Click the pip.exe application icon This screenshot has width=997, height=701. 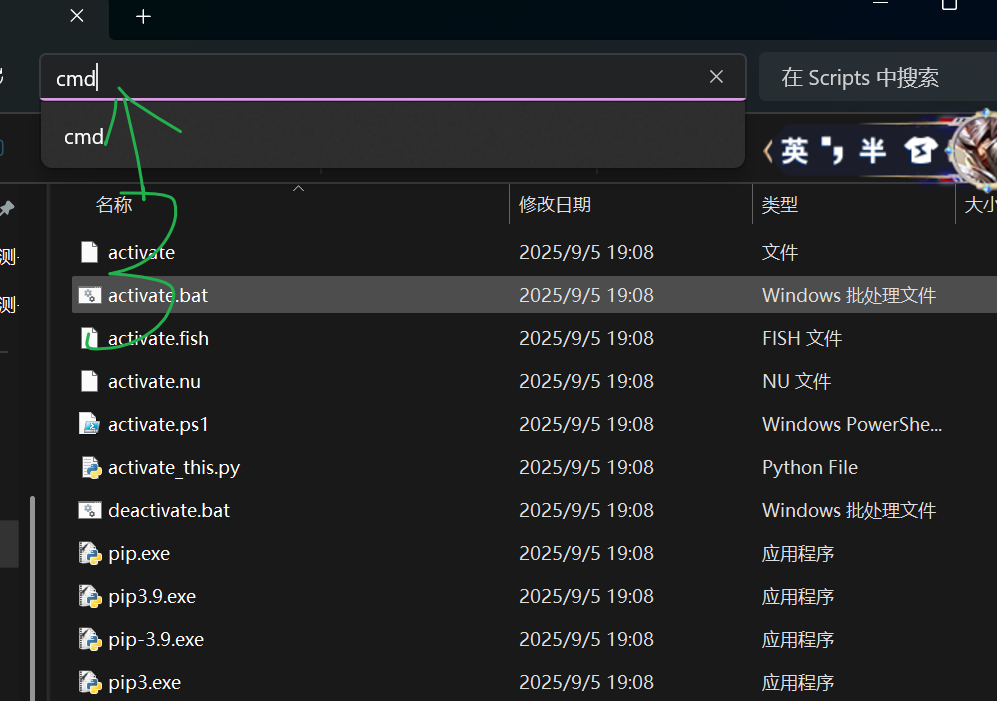[x=90, y=553]
